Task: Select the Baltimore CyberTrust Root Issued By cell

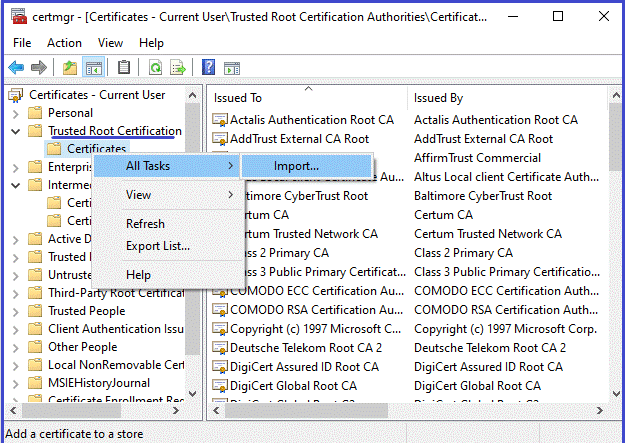Action: [x=483, y=196]
